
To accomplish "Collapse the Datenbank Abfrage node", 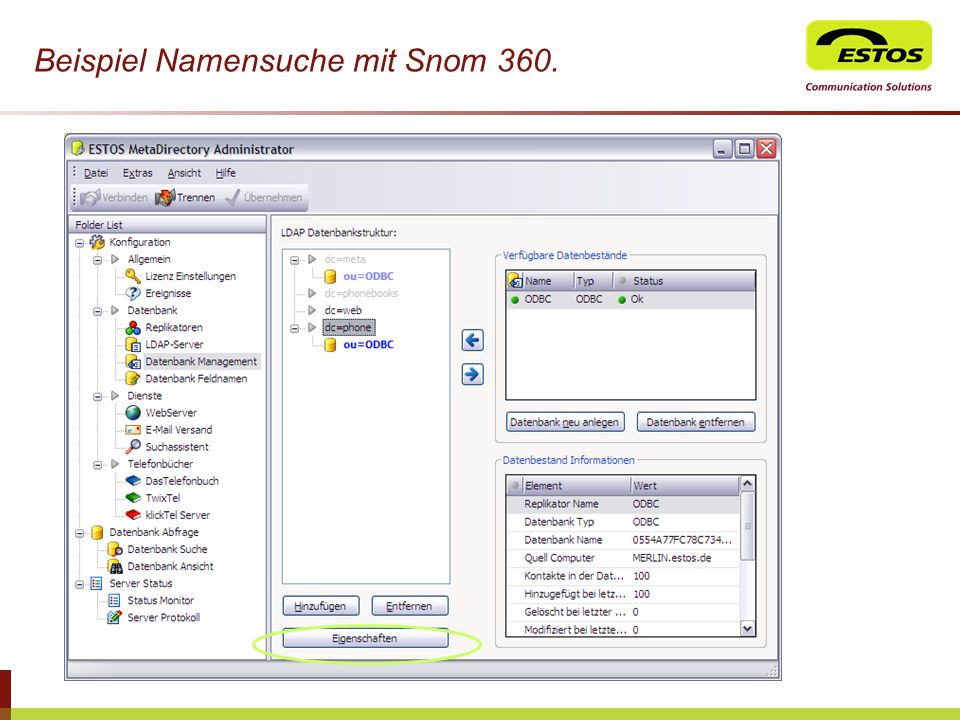I will [80, 533].
